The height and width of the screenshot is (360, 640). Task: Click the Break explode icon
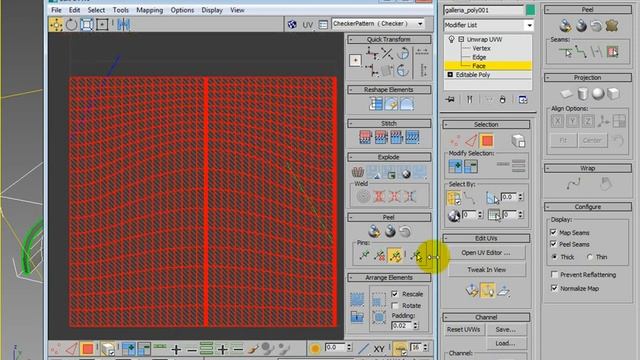tap(358, 172)
